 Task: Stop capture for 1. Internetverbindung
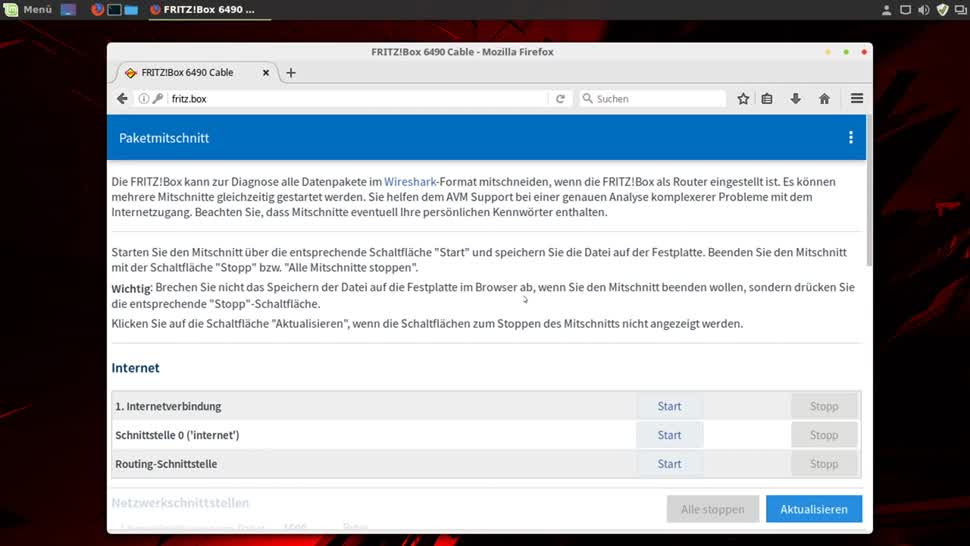tap(824, 406)
